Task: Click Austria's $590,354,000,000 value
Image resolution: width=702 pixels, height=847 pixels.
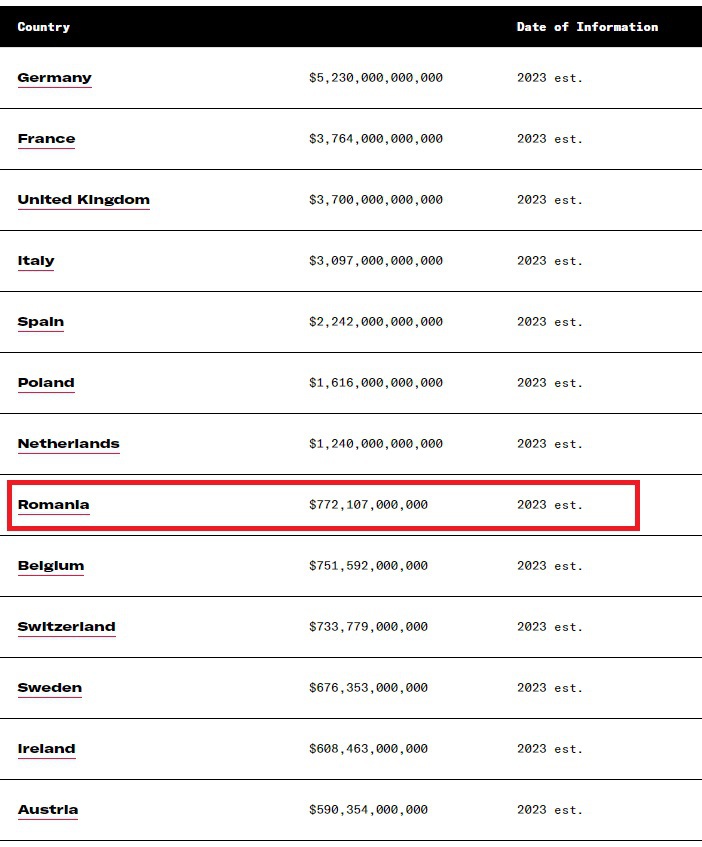Action: tap(368, 810)
